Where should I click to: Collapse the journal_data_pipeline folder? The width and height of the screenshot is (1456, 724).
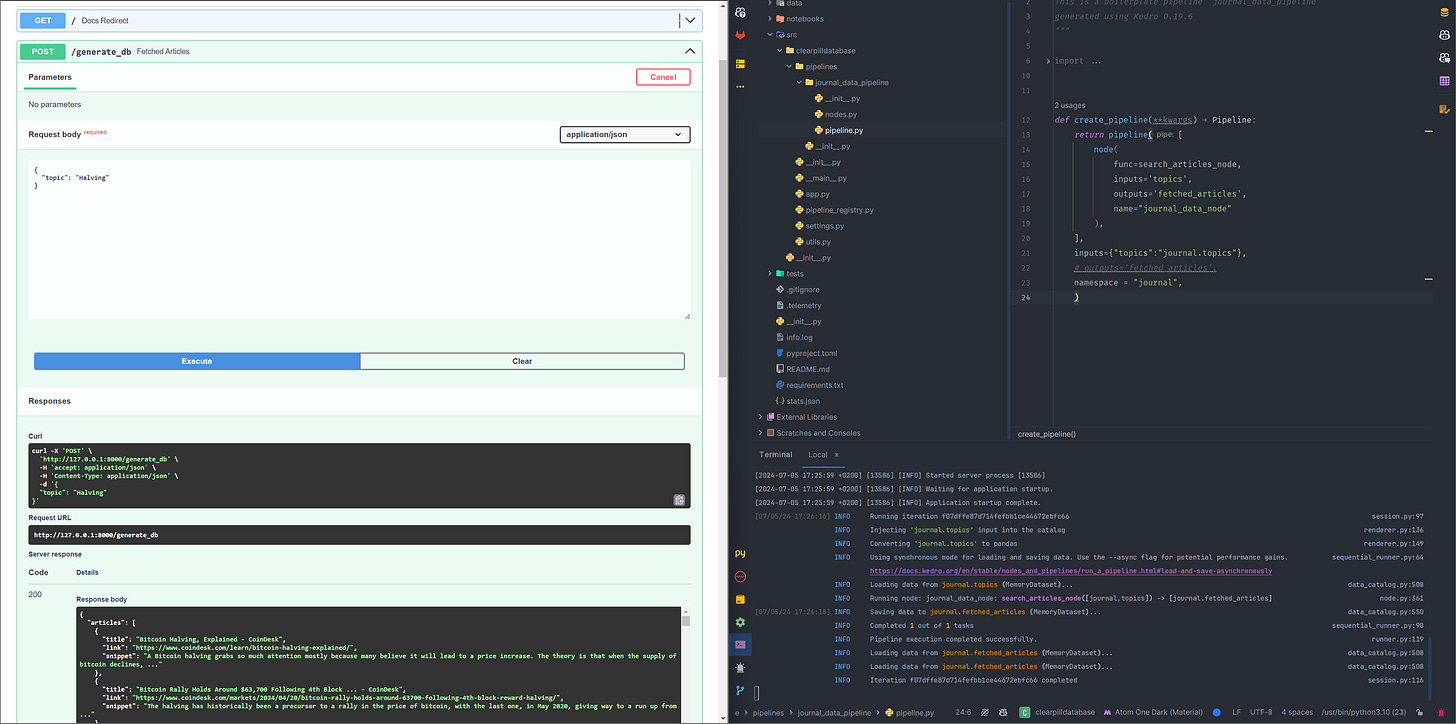click(x=798, y=83)
